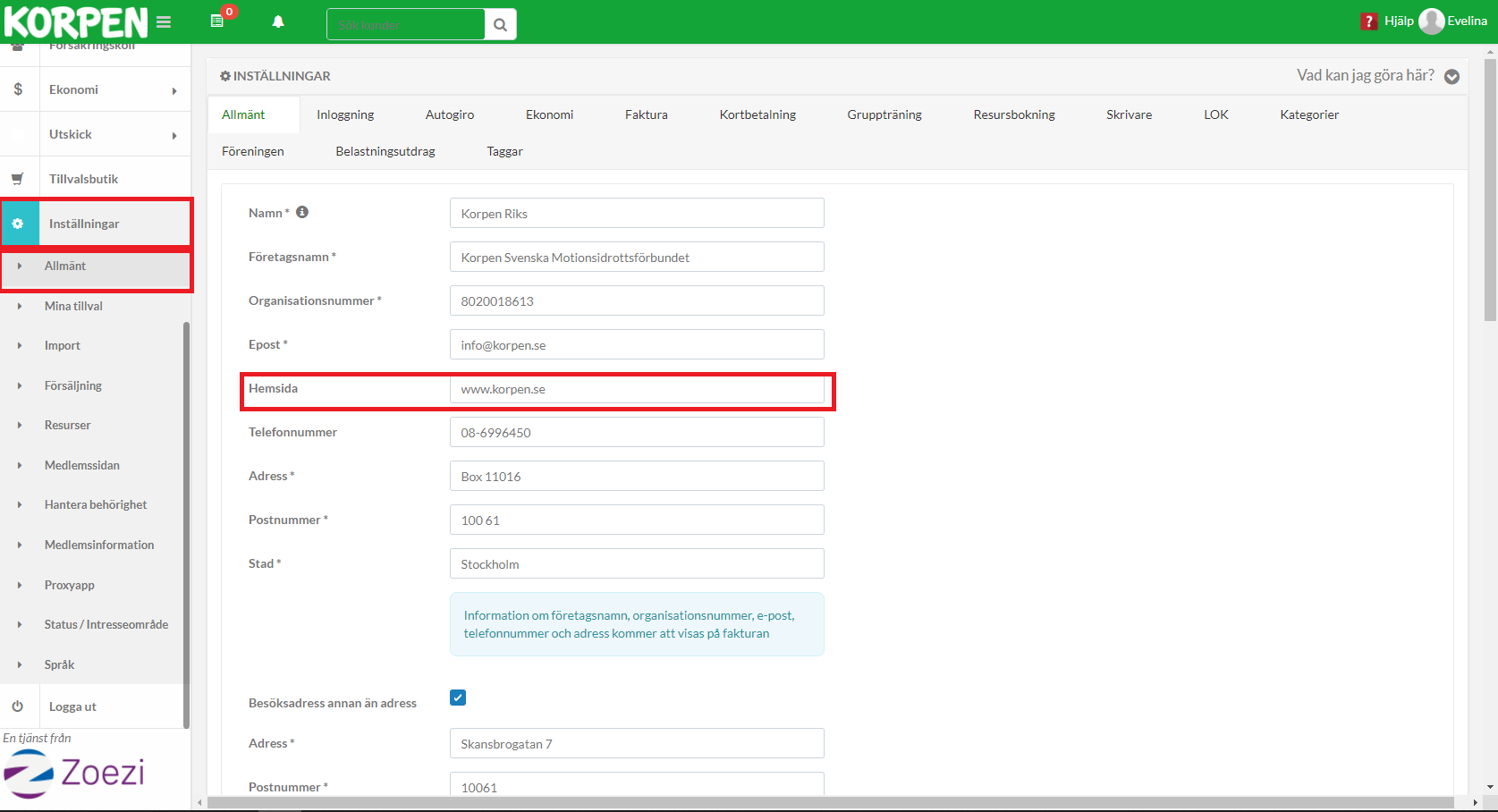This screenshot has height=812, width=1498.
Task: Switch to the Inloggning tab
Action: click(x=345, y=114)
